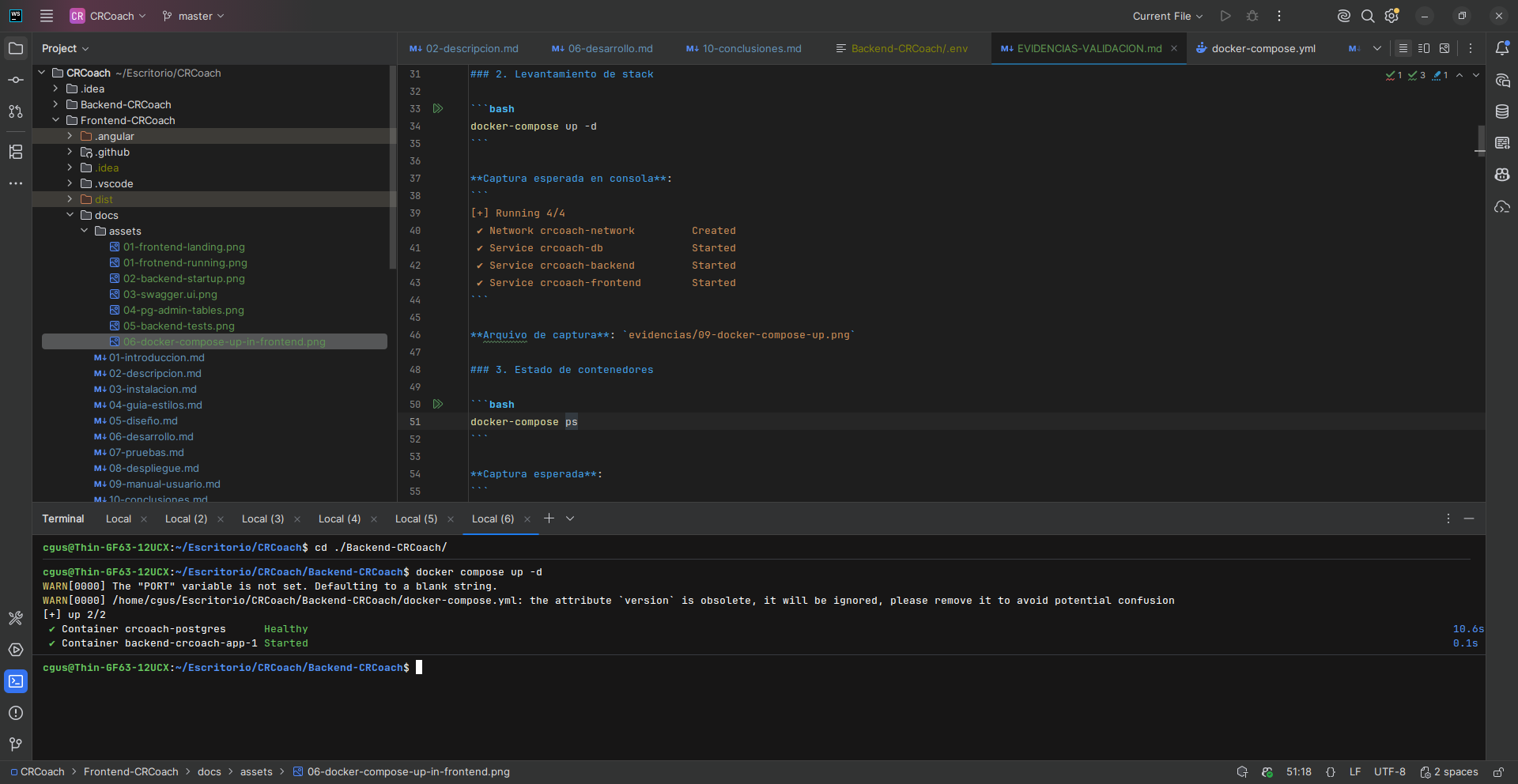
Task: Switch markdown view to preview only
Action: click(1444, 48)
